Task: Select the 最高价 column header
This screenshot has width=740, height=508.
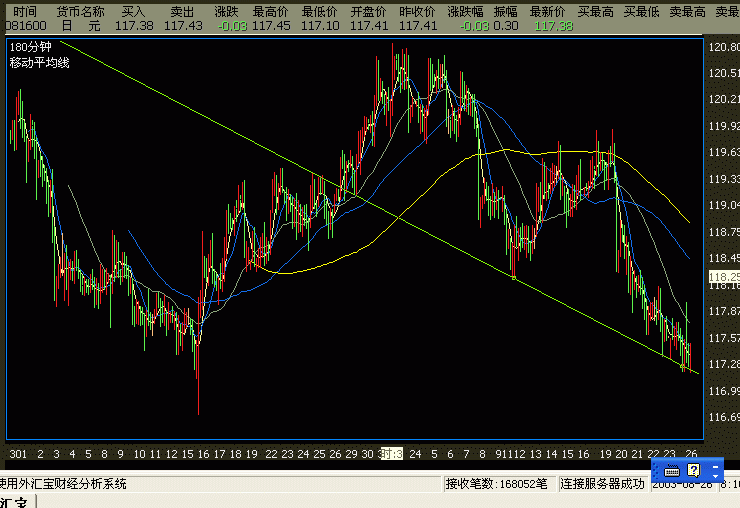Action: pyautogui.click(x=270, y=12)
